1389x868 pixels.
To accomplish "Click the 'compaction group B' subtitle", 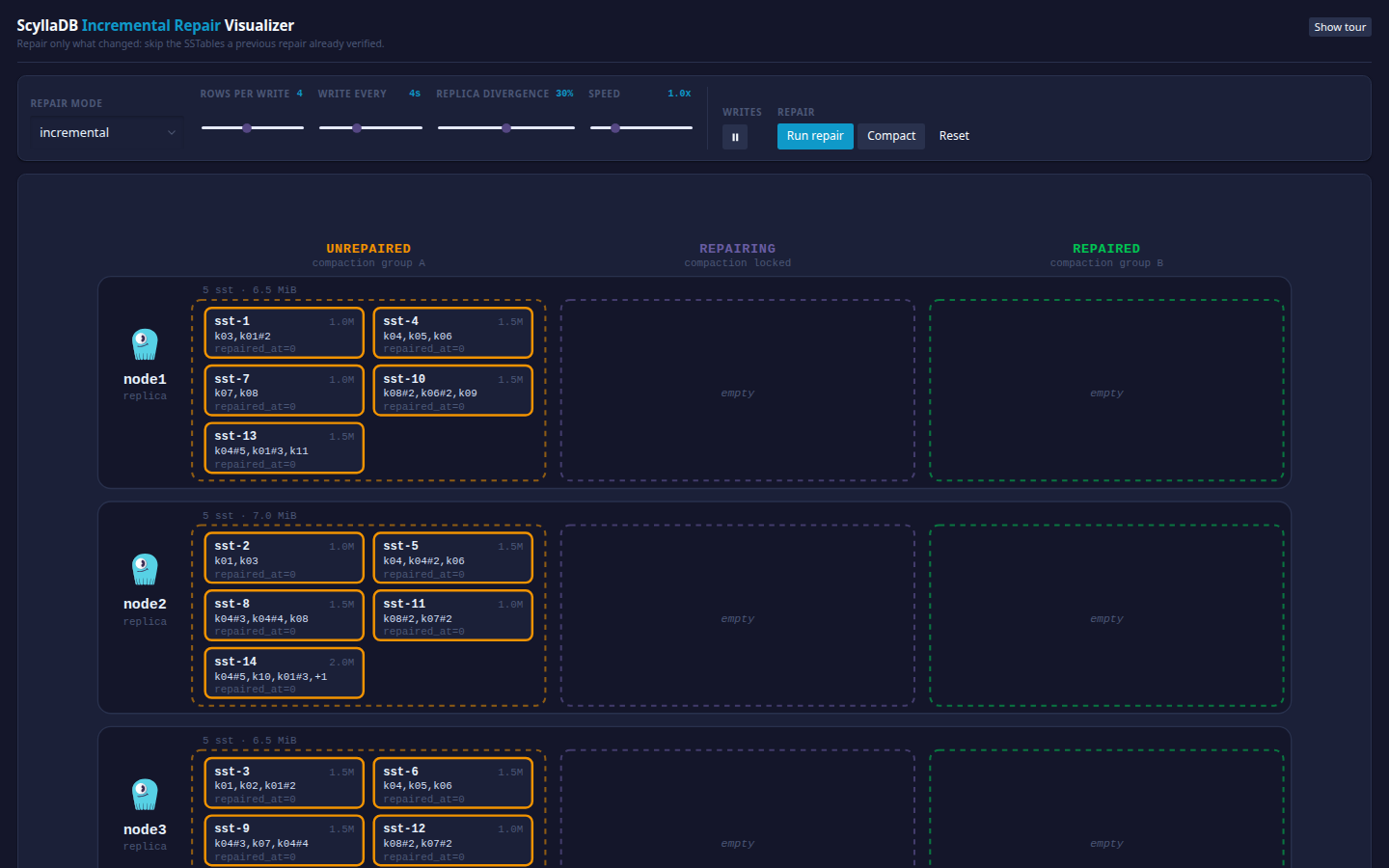I will point(1106,263).
